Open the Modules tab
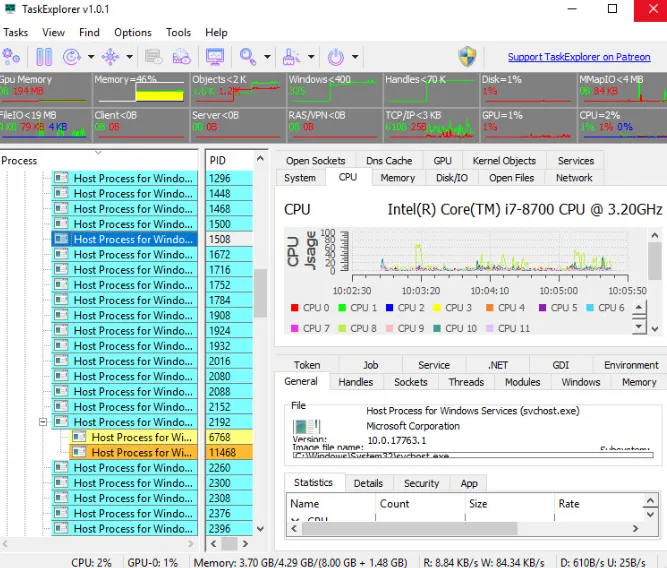667x568 pixels. coord(522,382)
